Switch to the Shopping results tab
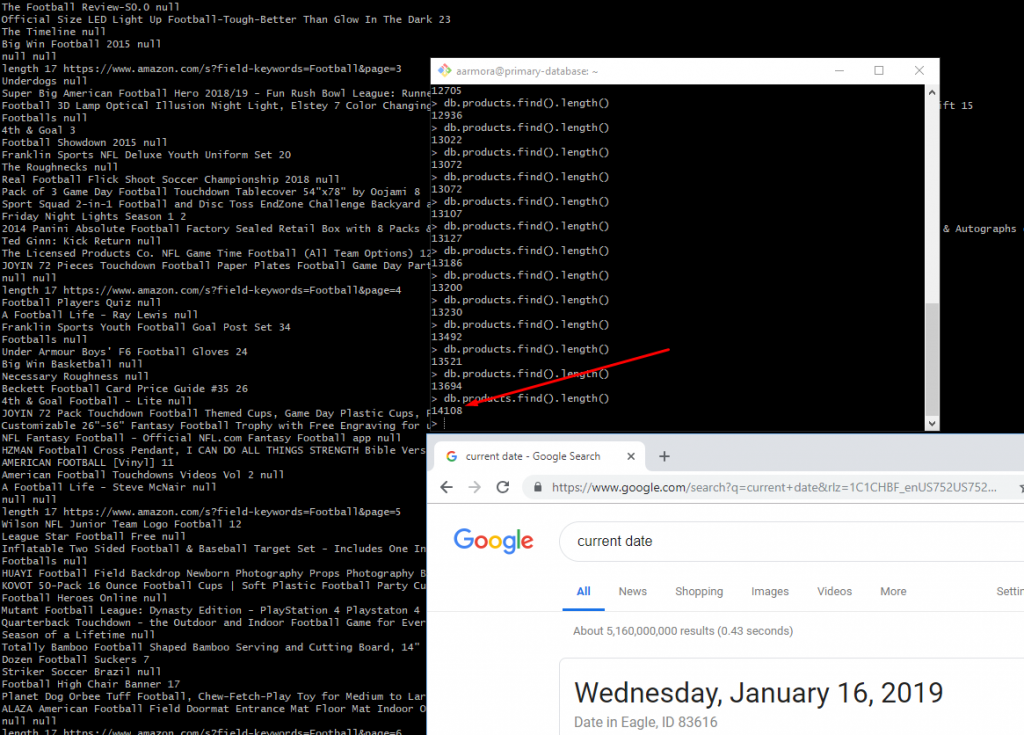 click(699, 591)
